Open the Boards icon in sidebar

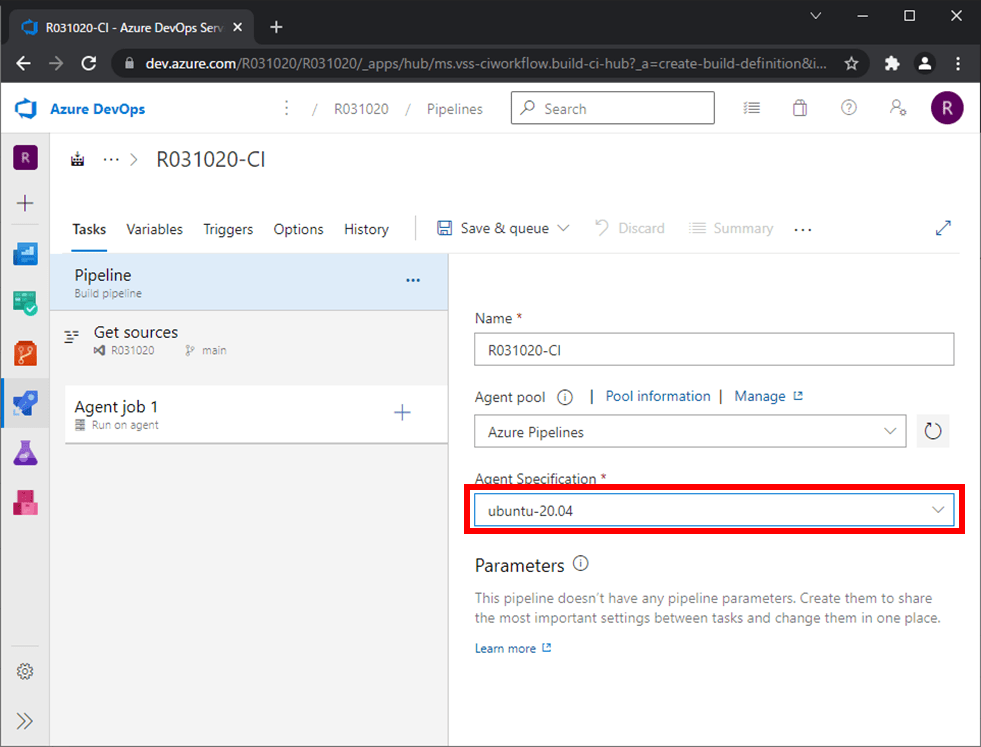[x=25, y=303]
